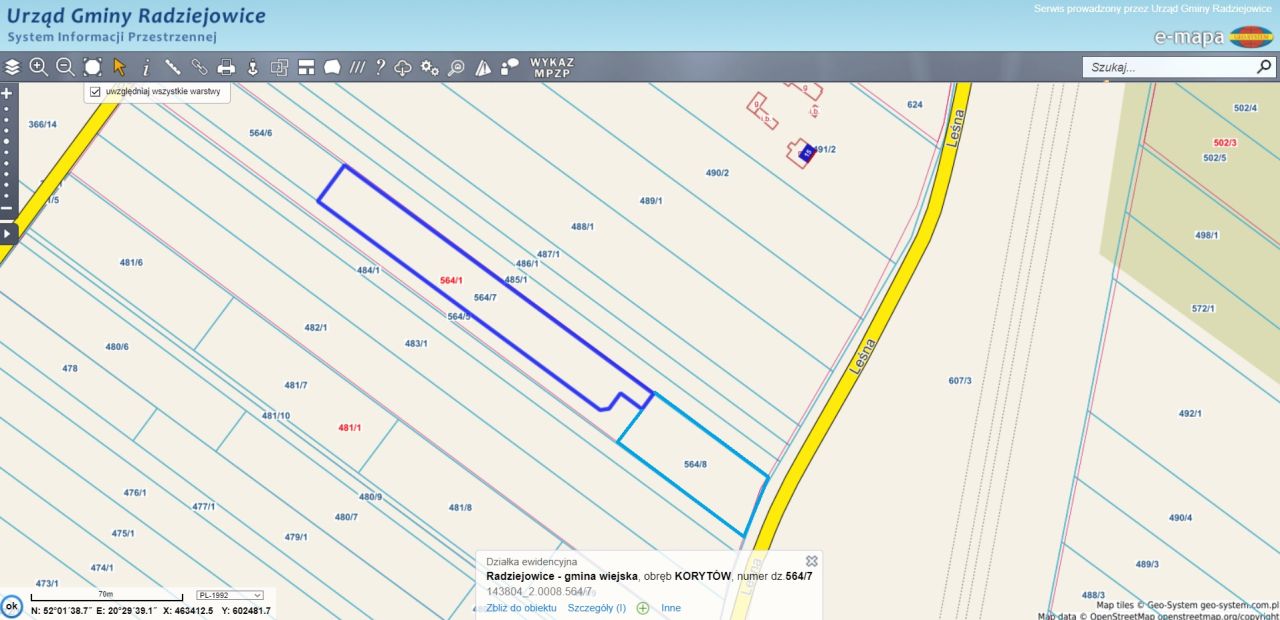1280x620 pixels.
Task: Select the distance measurement tool
Action: pos(173,67)
